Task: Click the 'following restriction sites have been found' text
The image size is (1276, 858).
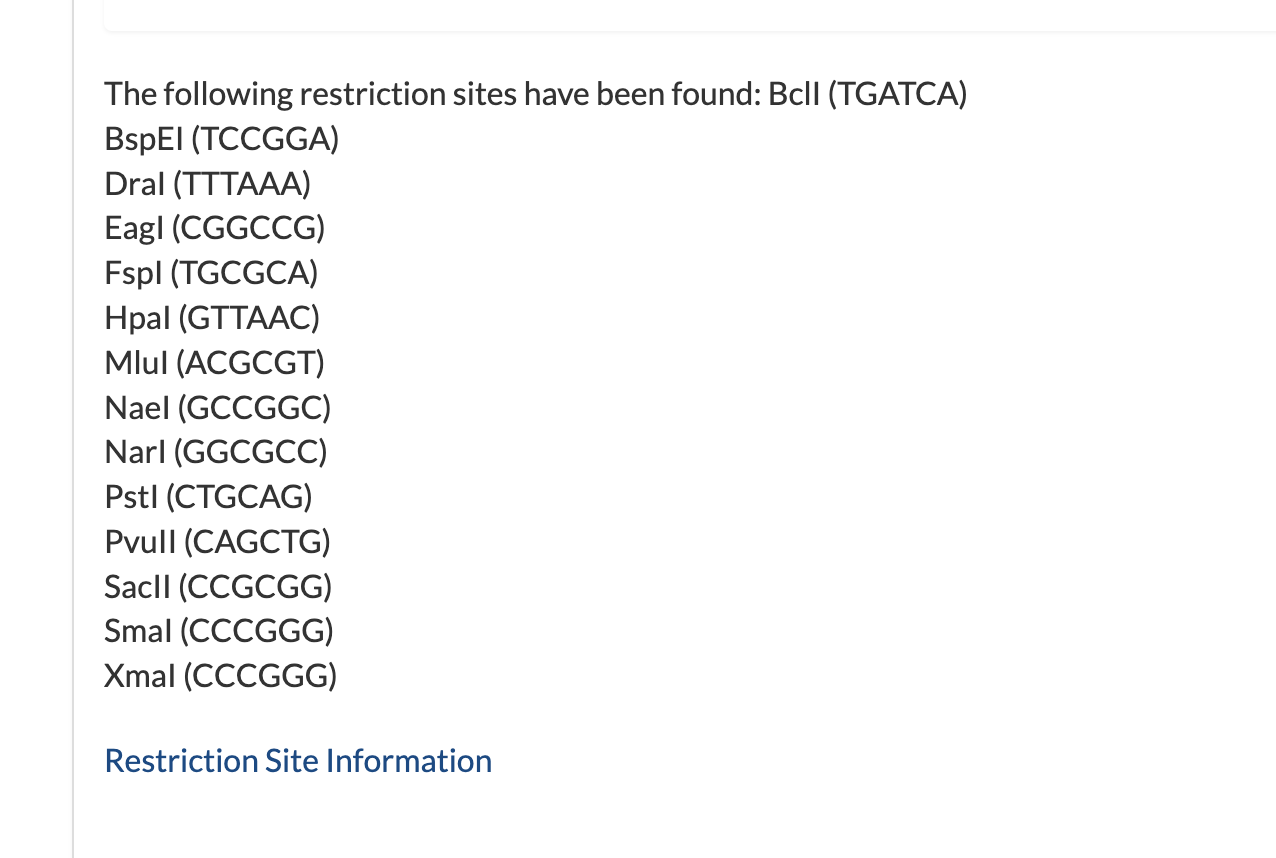Action: coord(456,95)
